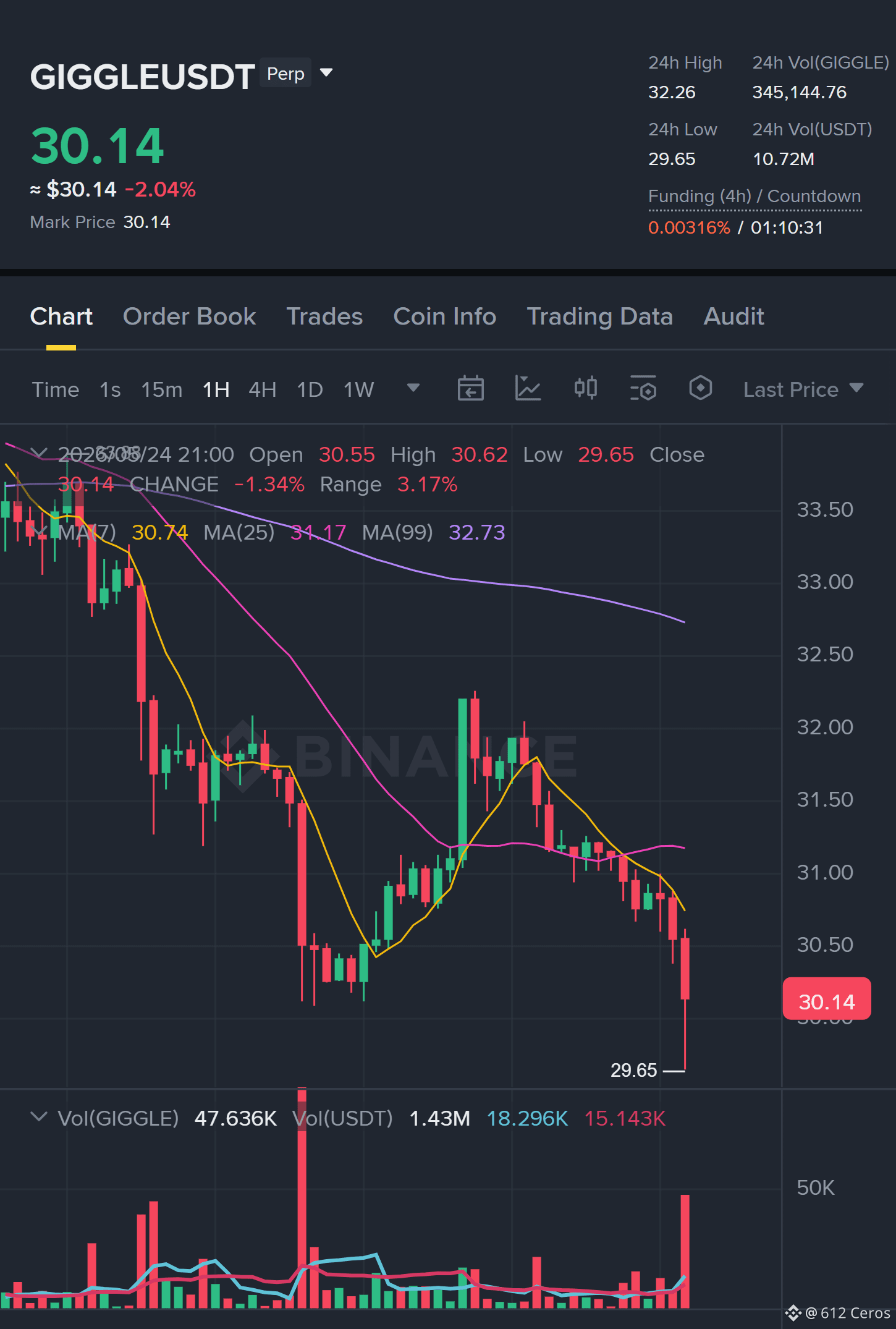The image size is (896, 1329).
Task: Expand more time intervals dropdown arrow
Action: (x=413, y=388)
